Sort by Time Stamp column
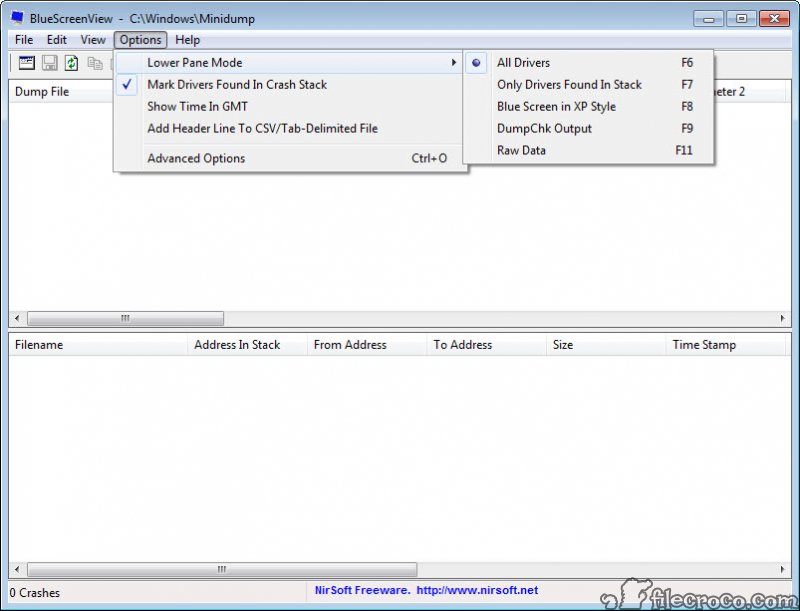Screen dimensions: 800x611 pos(726,345)
